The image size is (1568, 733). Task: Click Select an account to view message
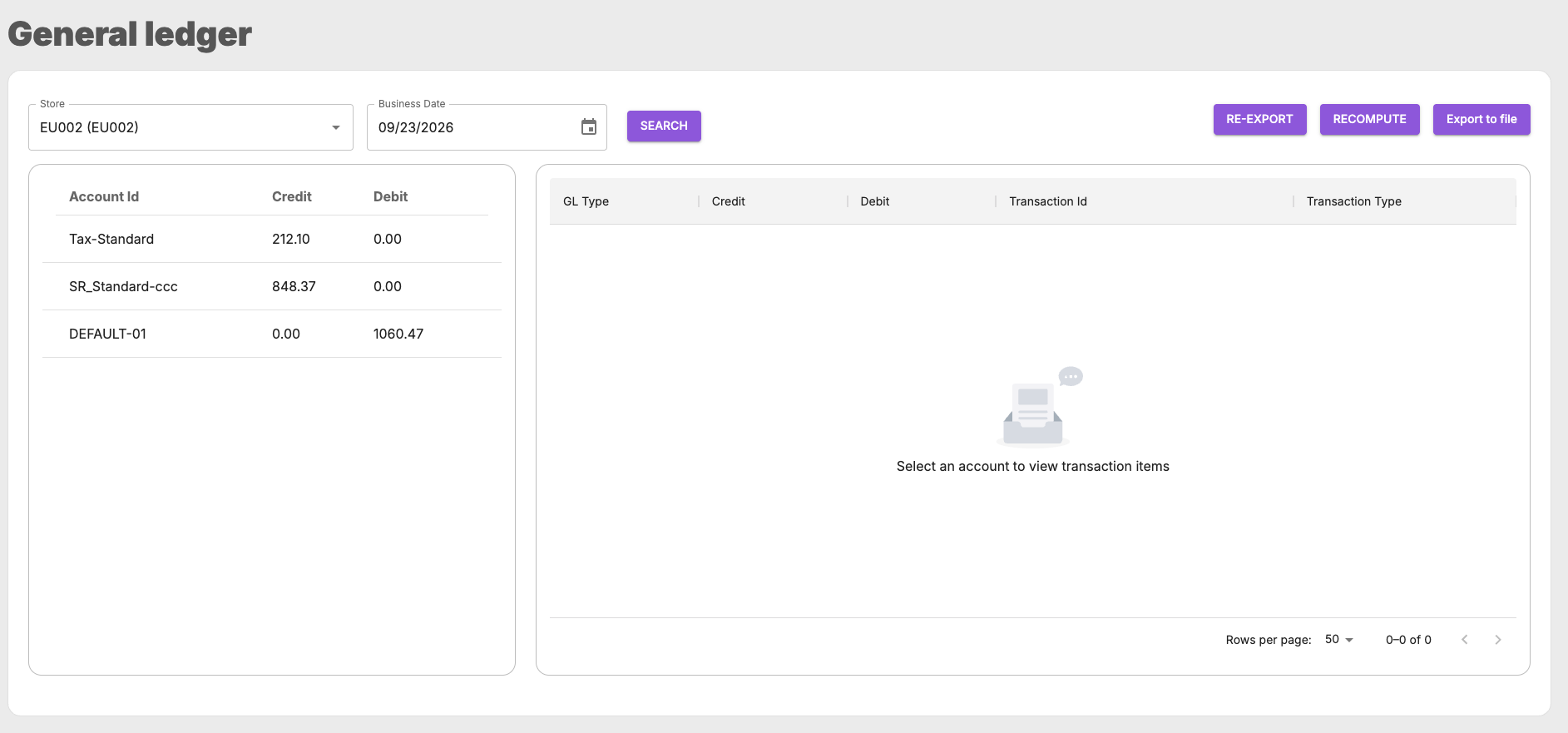1032,467
